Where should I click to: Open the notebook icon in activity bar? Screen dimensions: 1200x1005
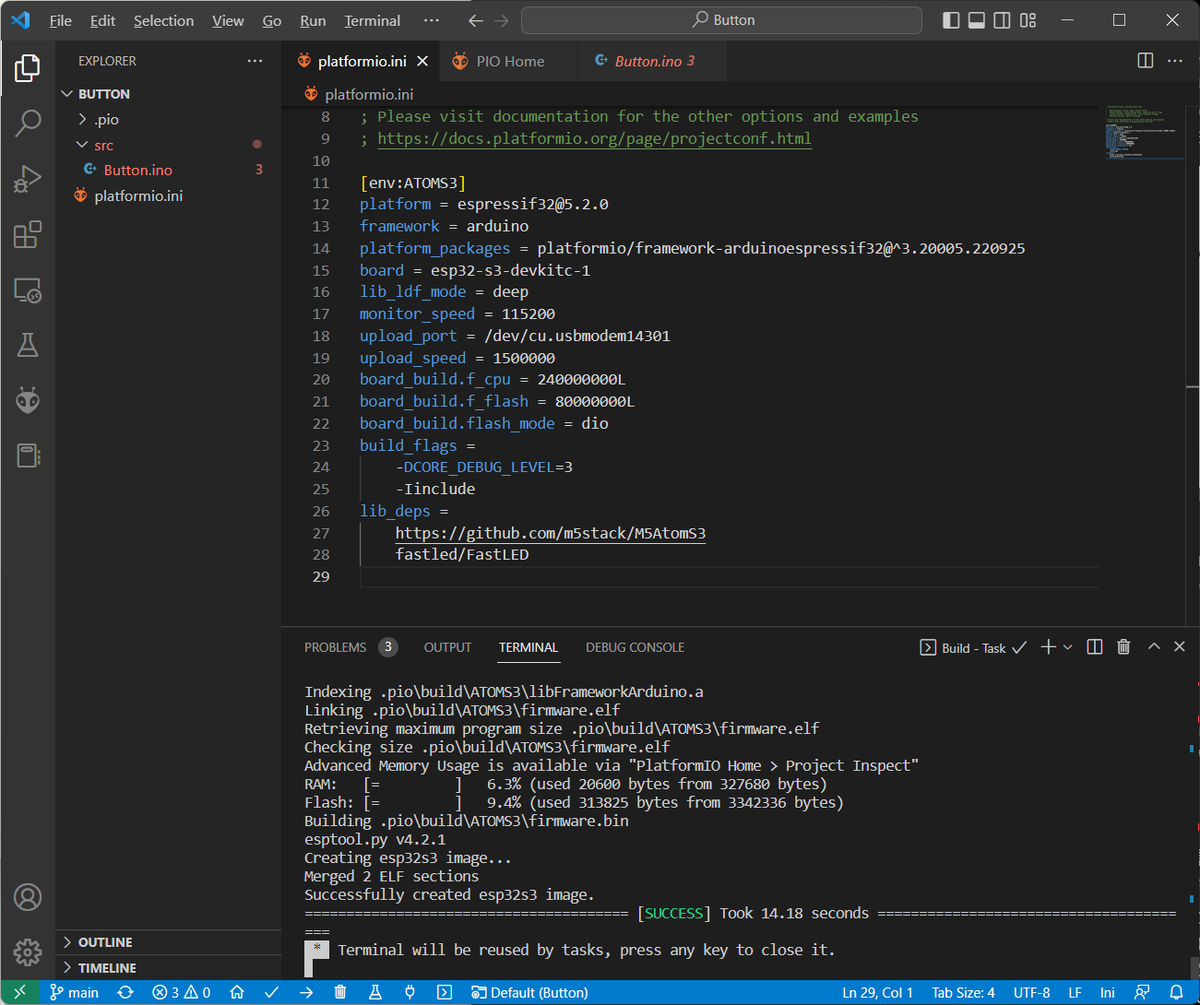coord(27,456)
